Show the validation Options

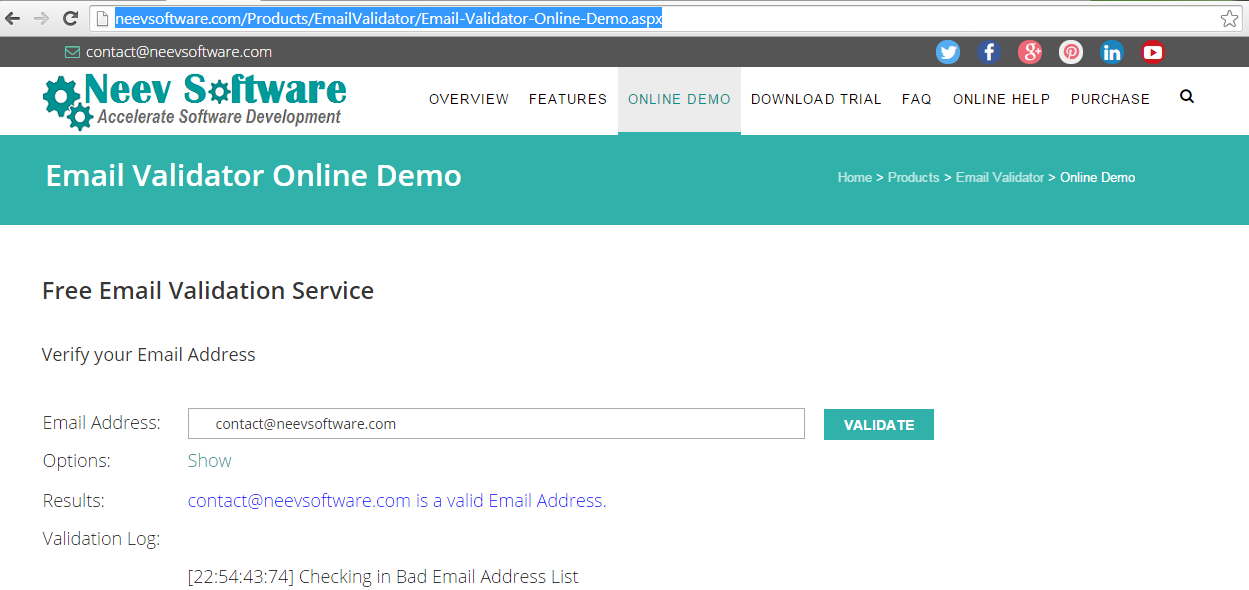[209, 461]
